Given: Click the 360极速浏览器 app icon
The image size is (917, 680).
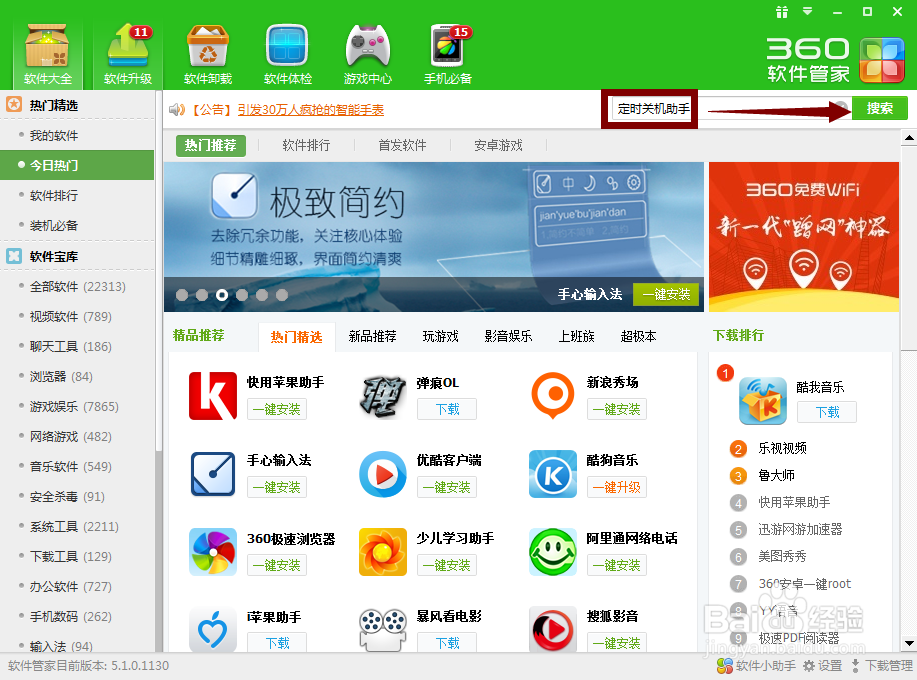Looking at the screenshot, I should pos(213,552).
